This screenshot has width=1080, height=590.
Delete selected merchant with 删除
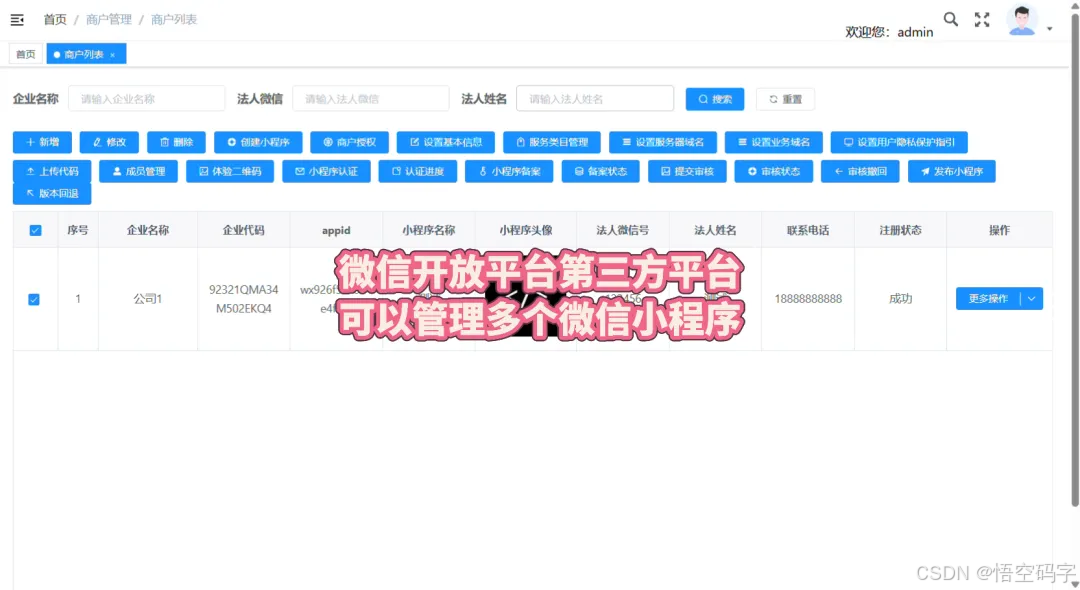pyautogui.click(x=176, y=142)
